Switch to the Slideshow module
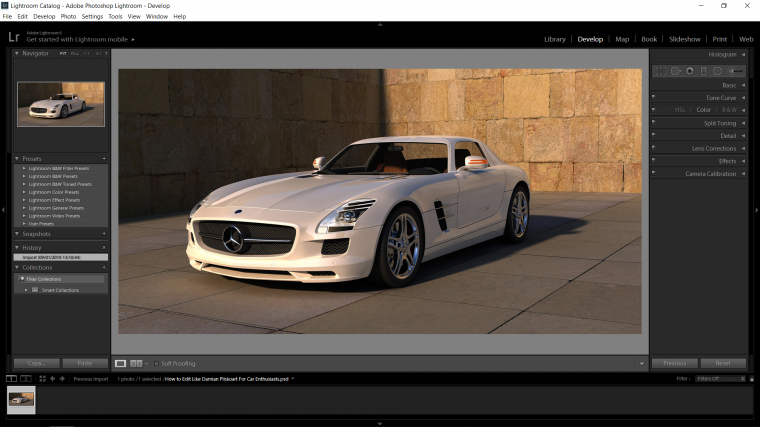 tap(684, 39)
